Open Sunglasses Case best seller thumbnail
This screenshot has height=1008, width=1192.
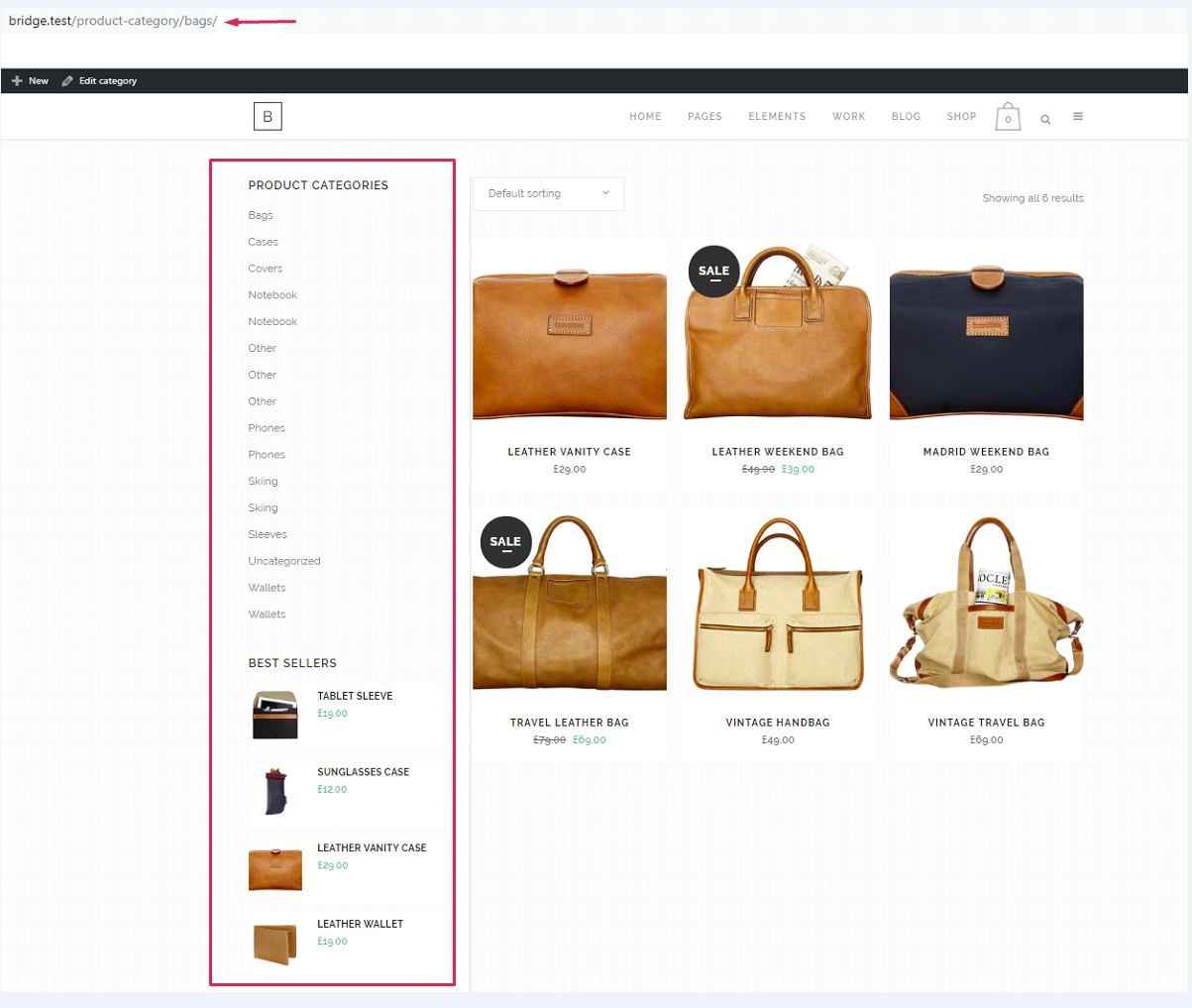pyautogui.click(x=275, y=791)
